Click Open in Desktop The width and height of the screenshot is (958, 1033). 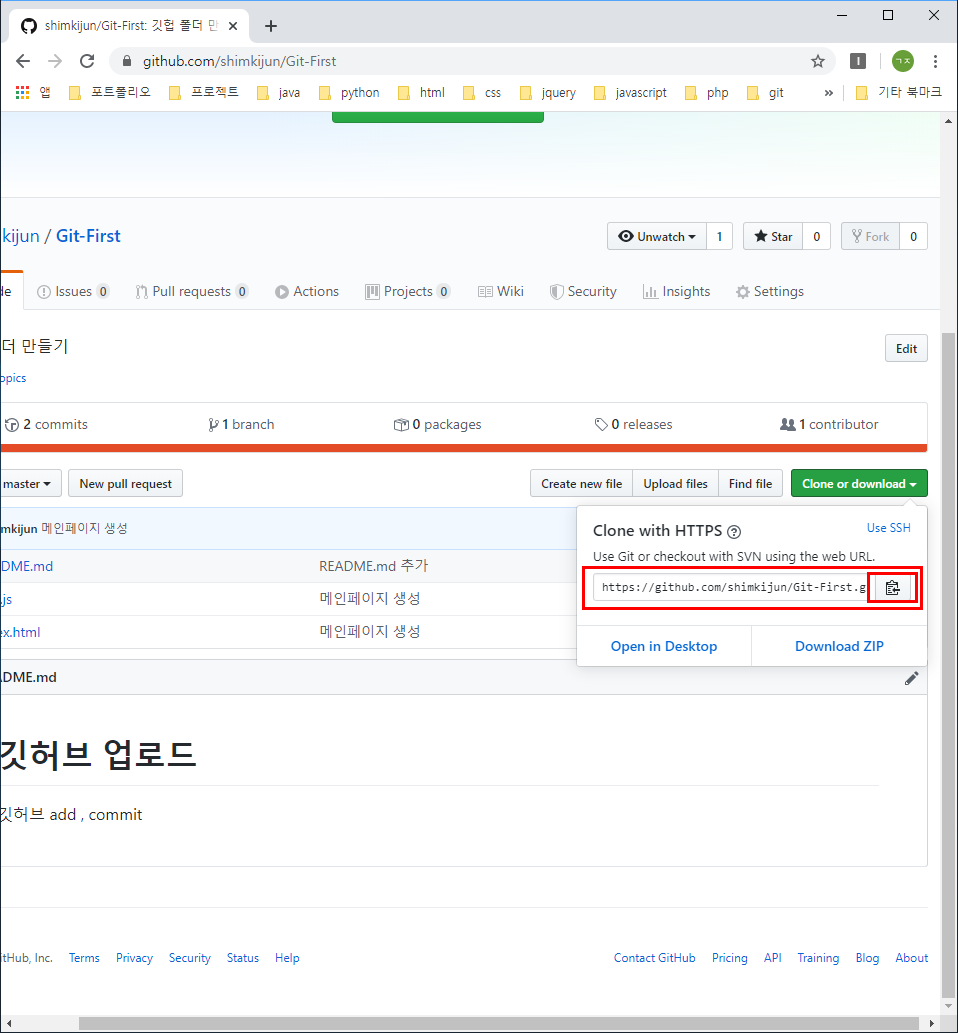[x=663, y=646]
